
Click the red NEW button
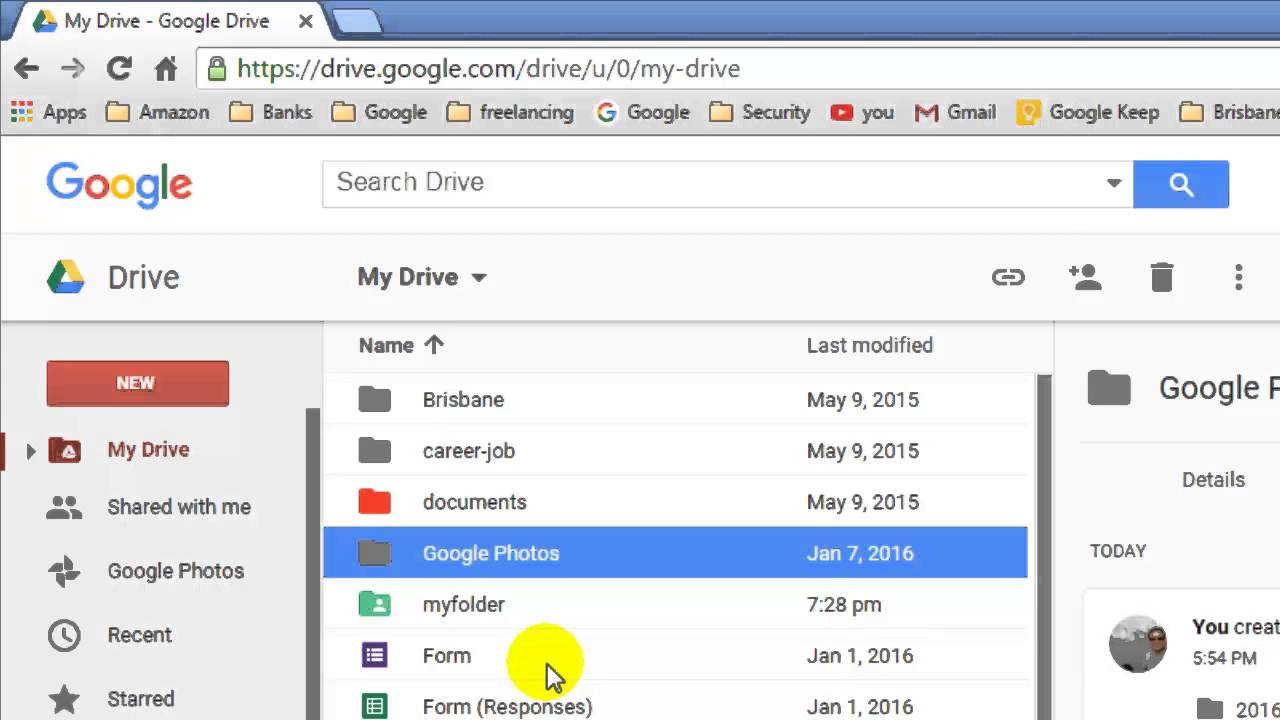137,383
